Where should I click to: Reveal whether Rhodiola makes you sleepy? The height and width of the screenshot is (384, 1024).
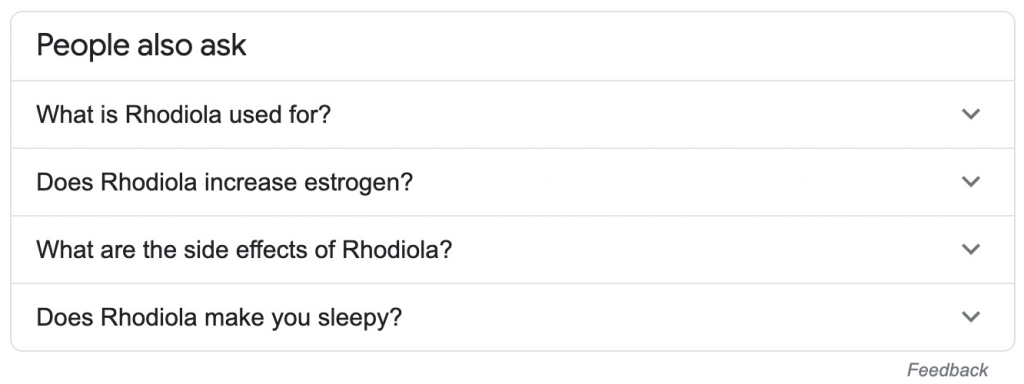(513, 317)
